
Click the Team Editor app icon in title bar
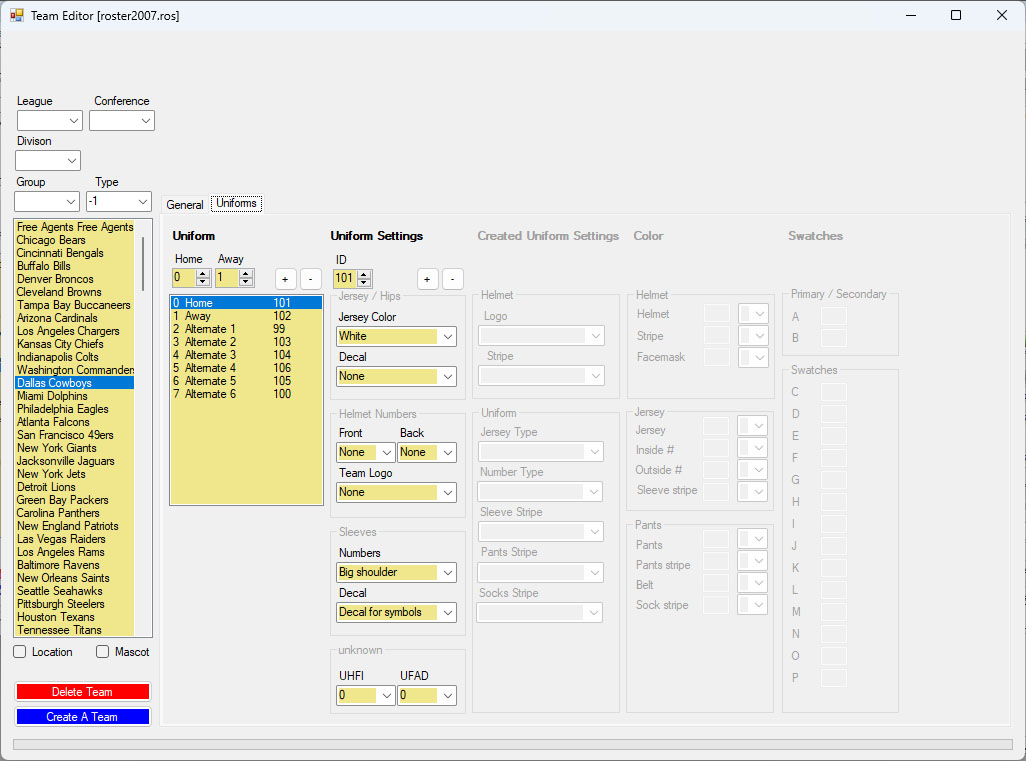[16, 15]
